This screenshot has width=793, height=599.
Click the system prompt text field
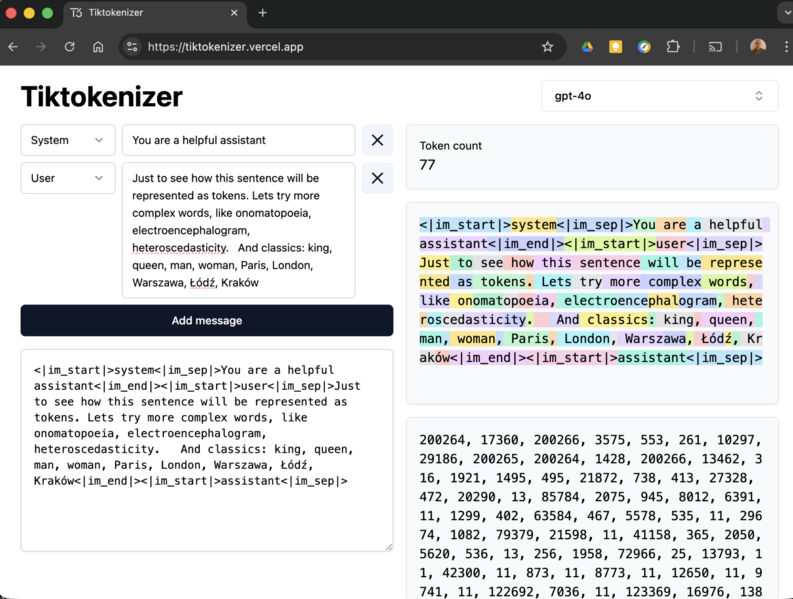(x=238, y=140)
